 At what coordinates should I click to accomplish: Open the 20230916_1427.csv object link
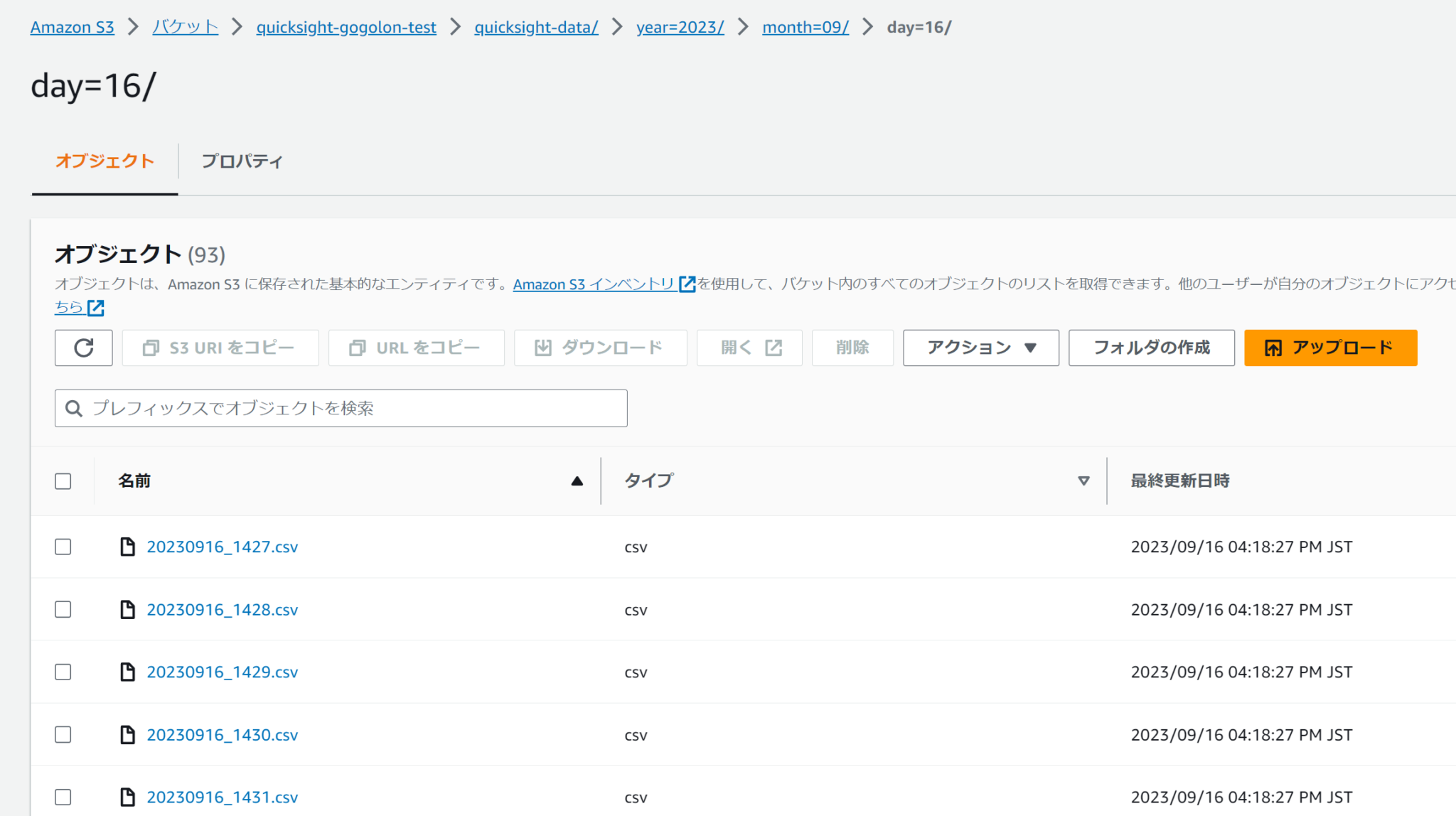pyautogui.click(x=222, y=547)
